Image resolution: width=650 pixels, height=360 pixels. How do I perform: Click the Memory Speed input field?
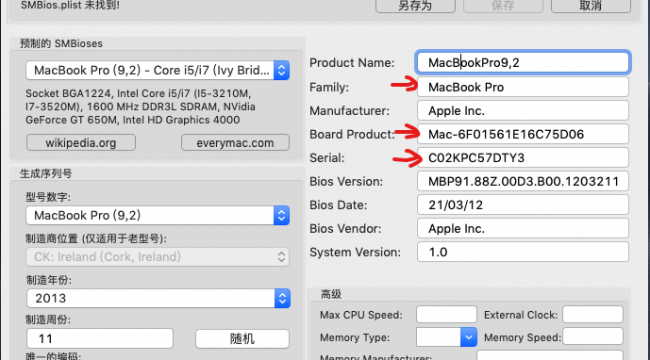[x=593, y=336]
